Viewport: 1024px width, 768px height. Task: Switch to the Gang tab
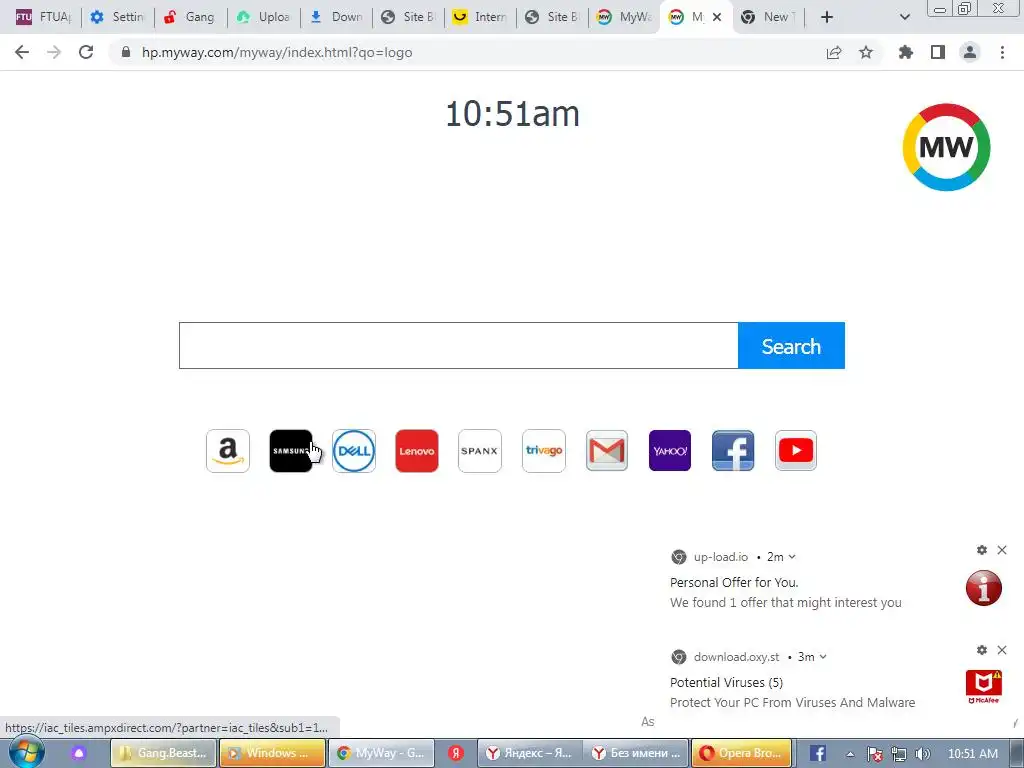coord(190,17)
